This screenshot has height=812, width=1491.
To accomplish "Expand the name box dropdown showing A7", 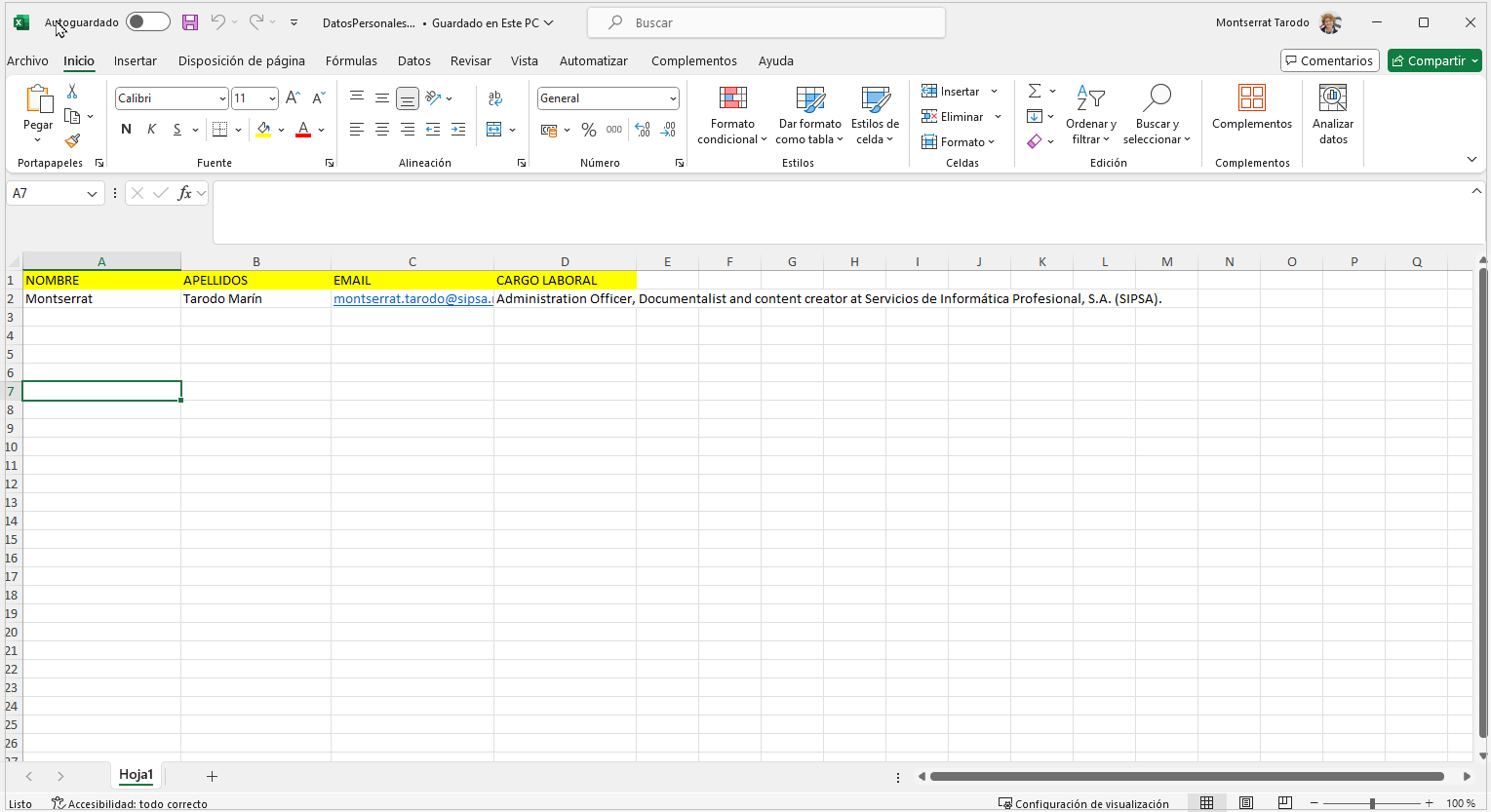I will 93,192.
